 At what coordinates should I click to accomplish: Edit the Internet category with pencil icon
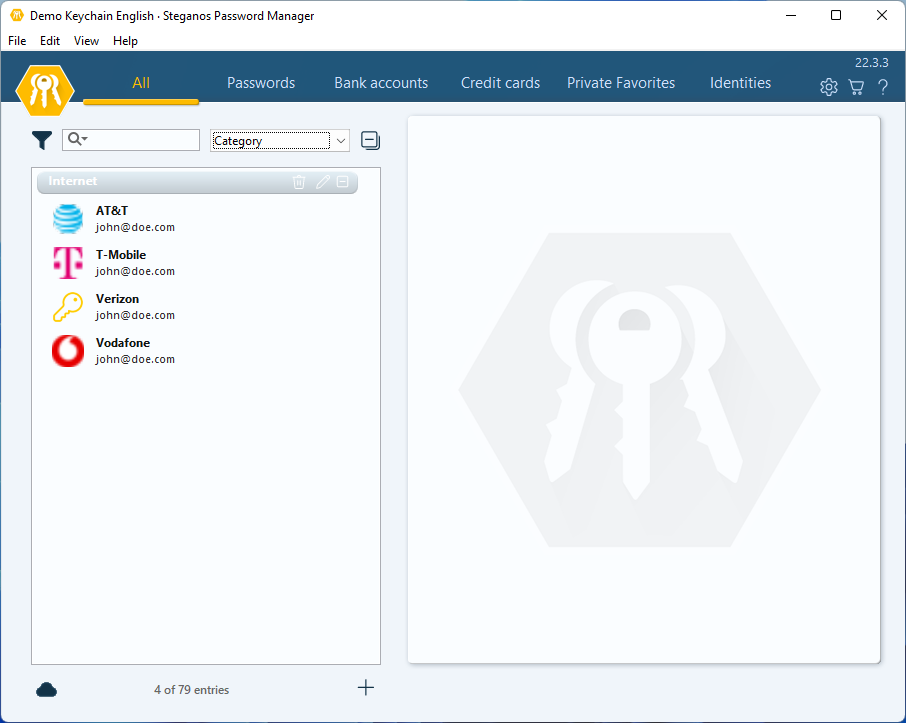click(322, 181)
